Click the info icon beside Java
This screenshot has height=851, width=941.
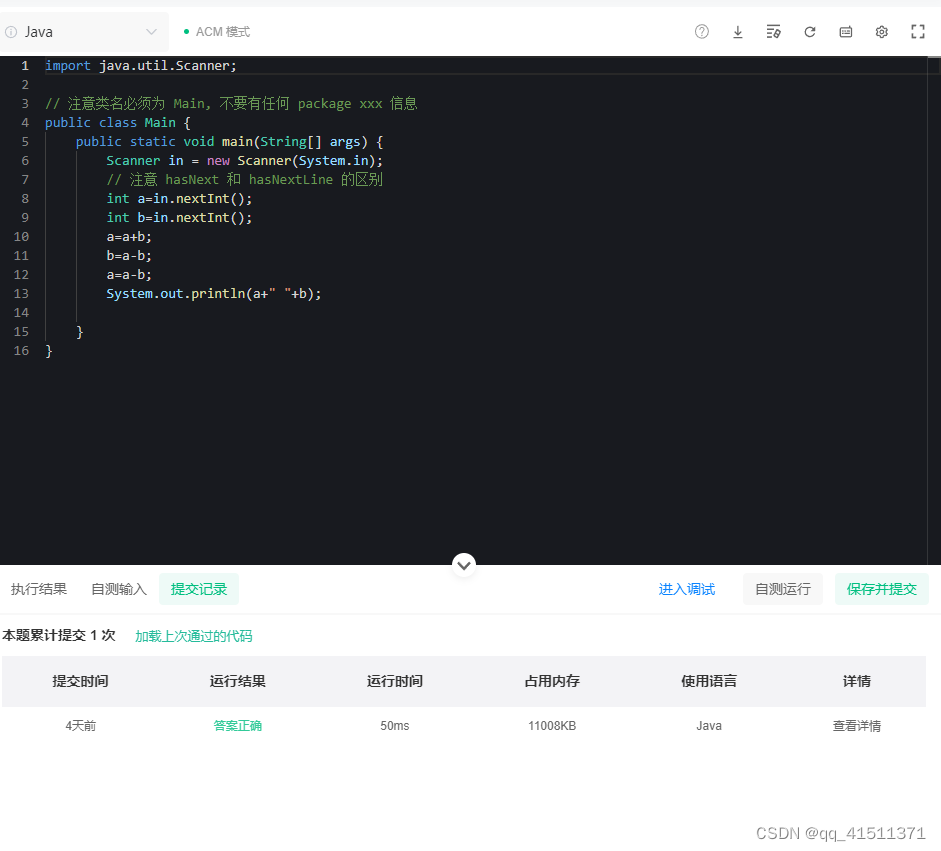11,32
